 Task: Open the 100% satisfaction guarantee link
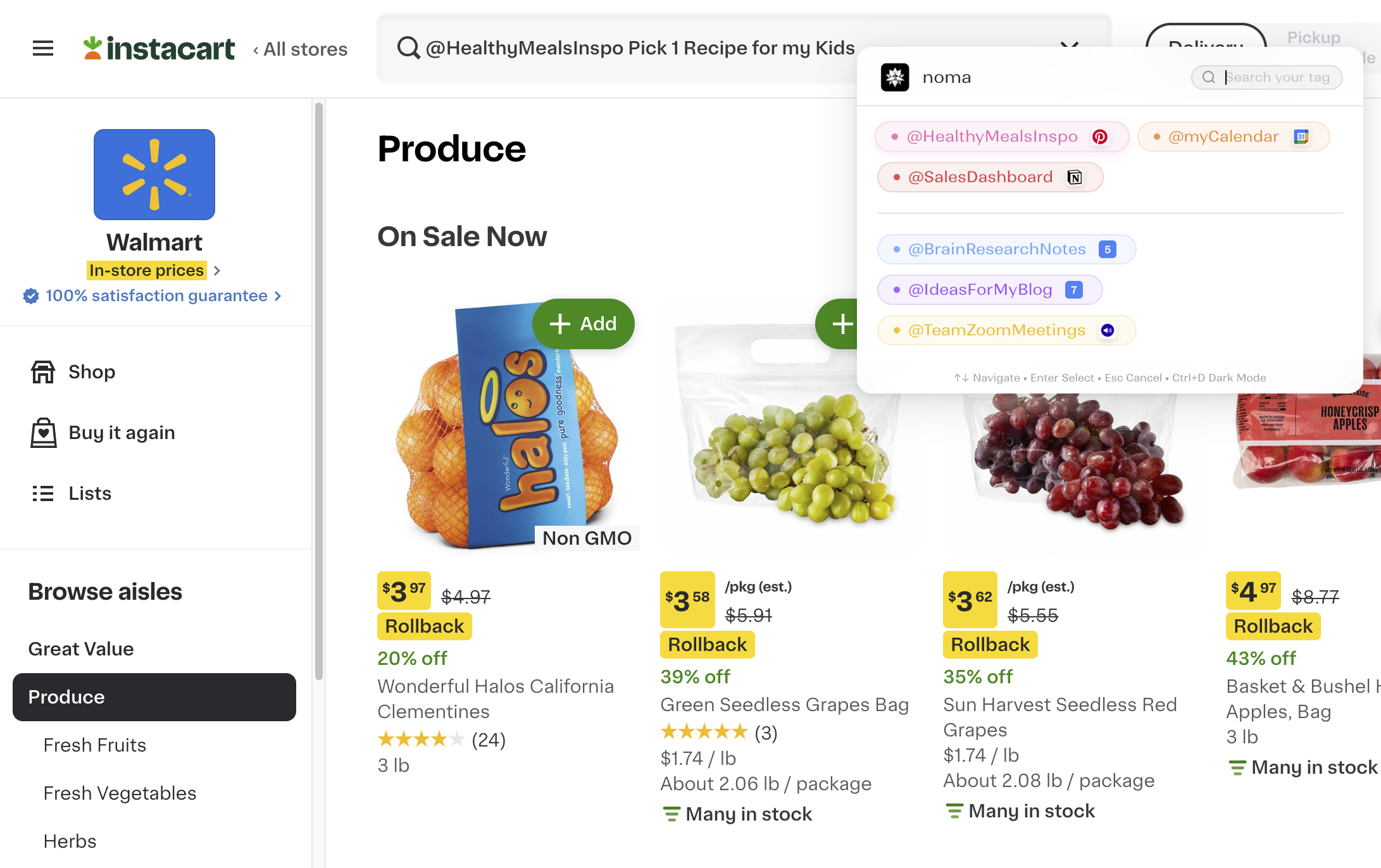tap(156, 296)
